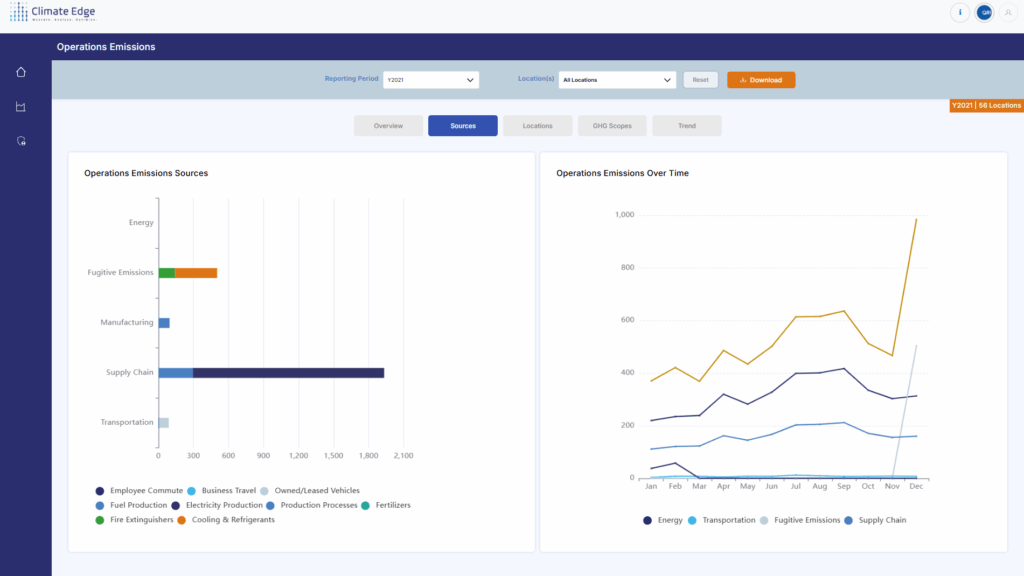Viewport: 1024px width, 576px height.
Task: Click the Fire Extinguishers green legend dot
Action: [100, 520]
